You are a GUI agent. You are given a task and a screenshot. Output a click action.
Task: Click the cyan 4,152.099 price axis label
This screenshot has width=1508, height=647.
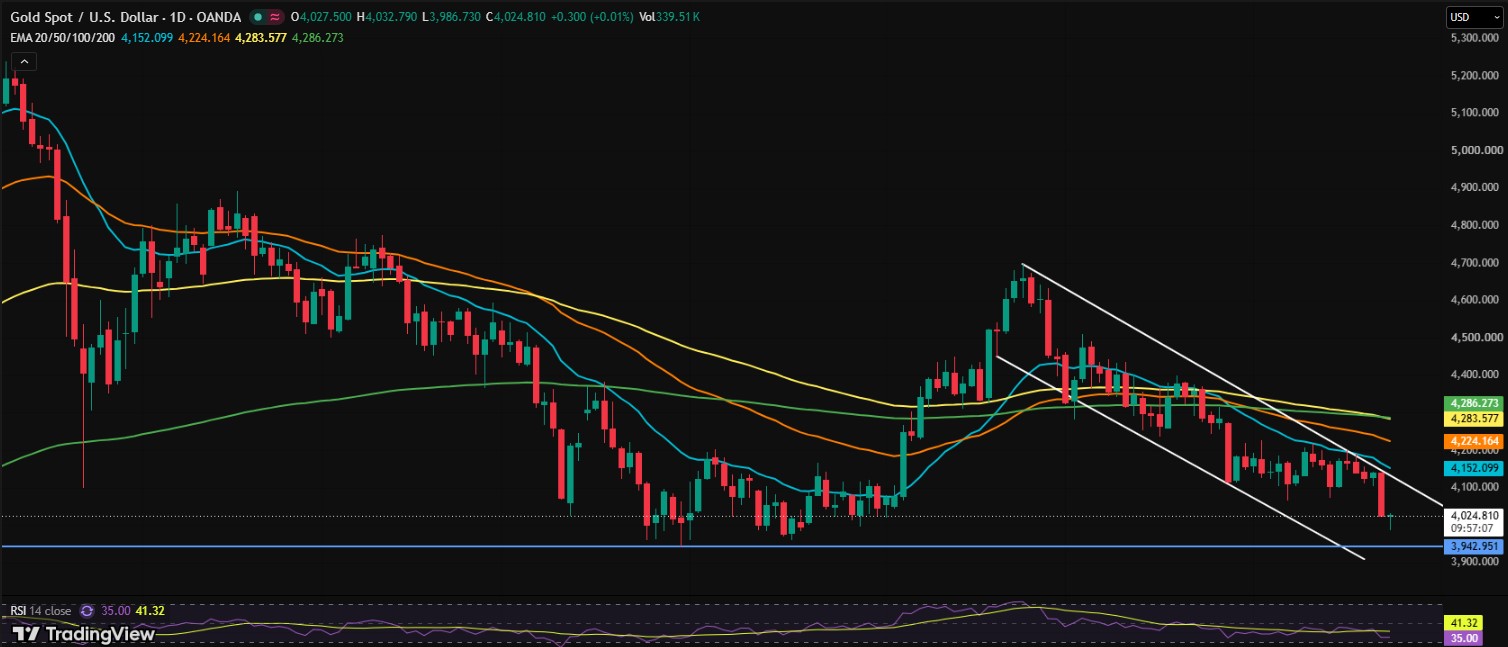coord(1475,468)
